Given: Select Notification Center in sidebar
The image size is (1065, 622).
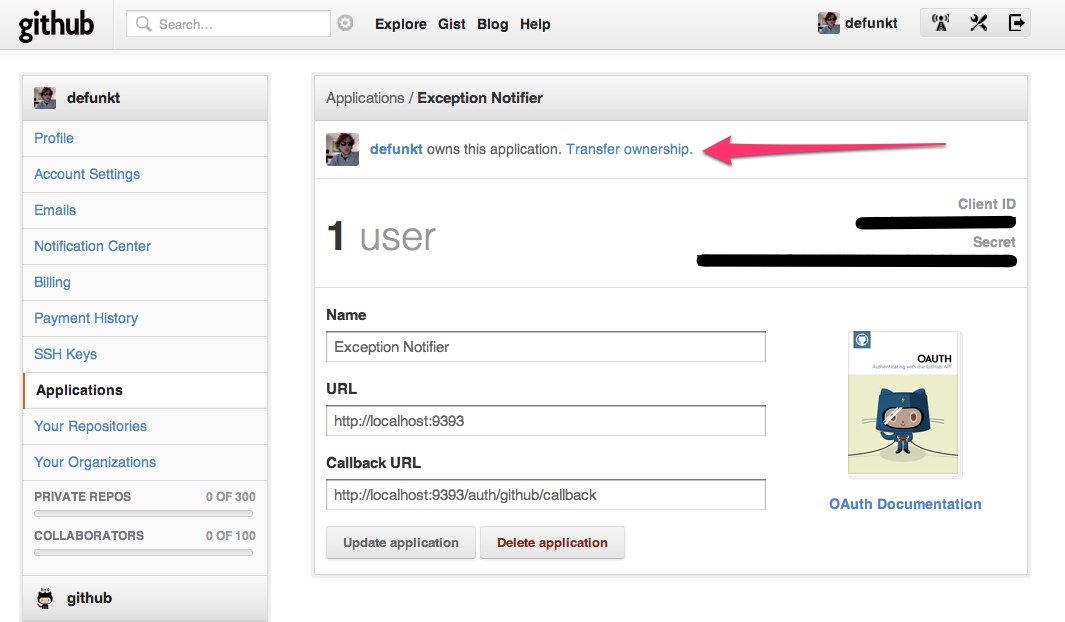Looking at the screenshot, I should [93, 246].
